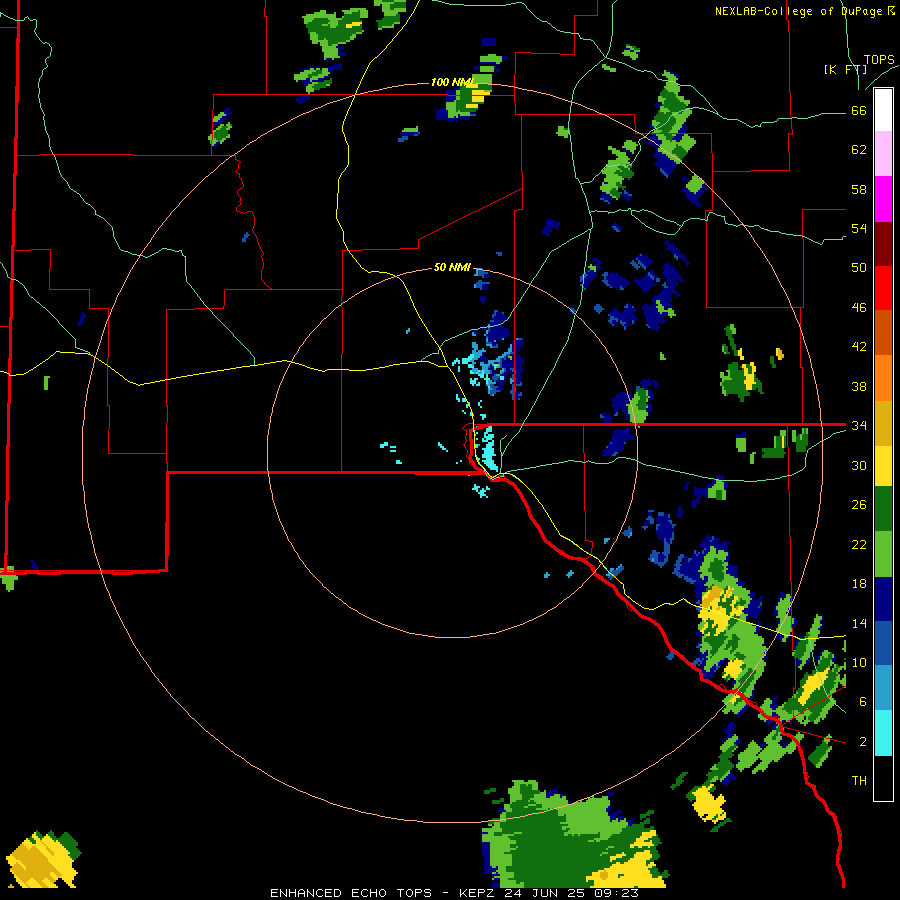The height and width of the screenshot is (900, 900).
Task: Click the "18" legend value
Action: click(859, 584)
